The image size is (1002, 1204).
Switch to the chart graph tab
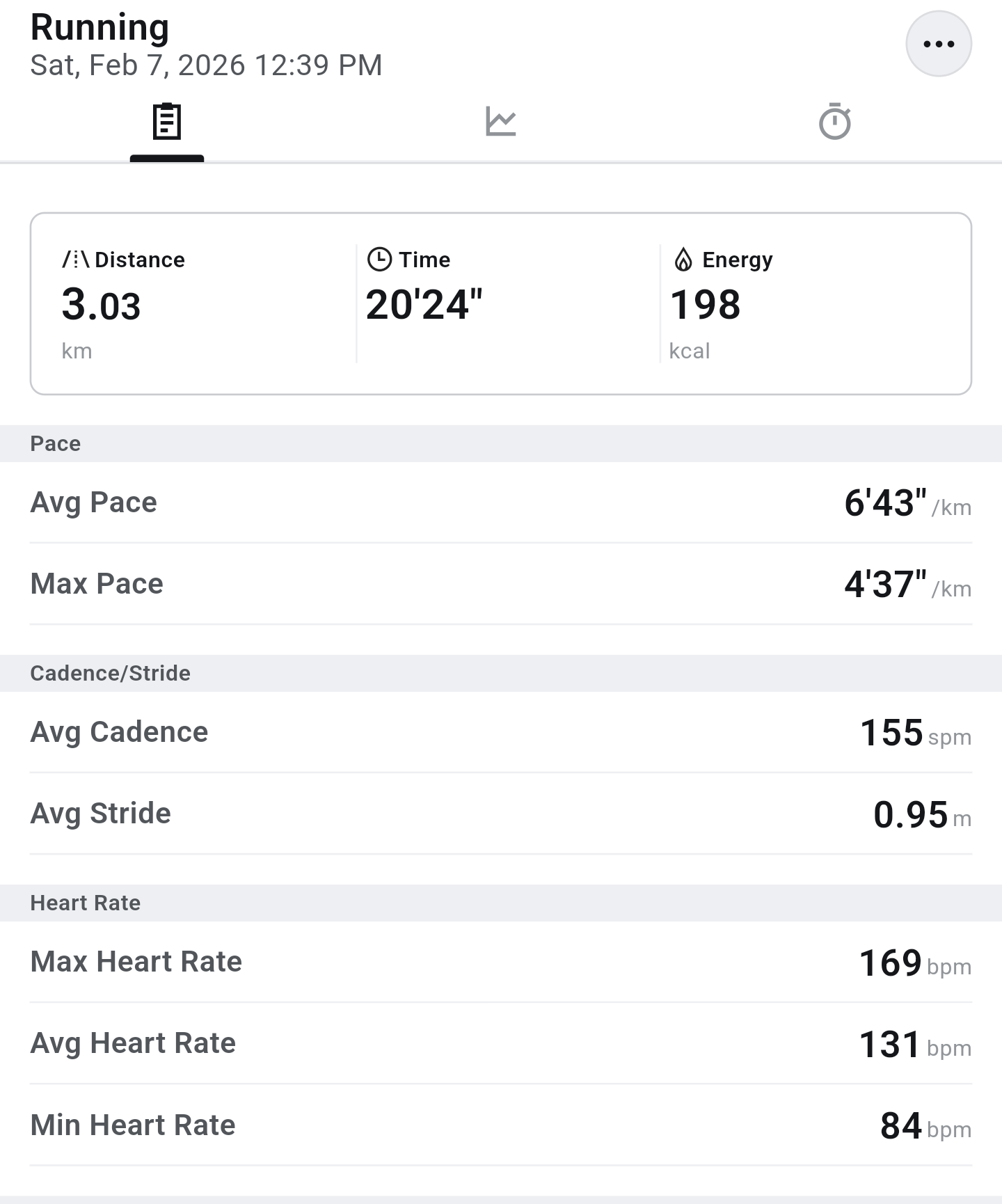500,122
